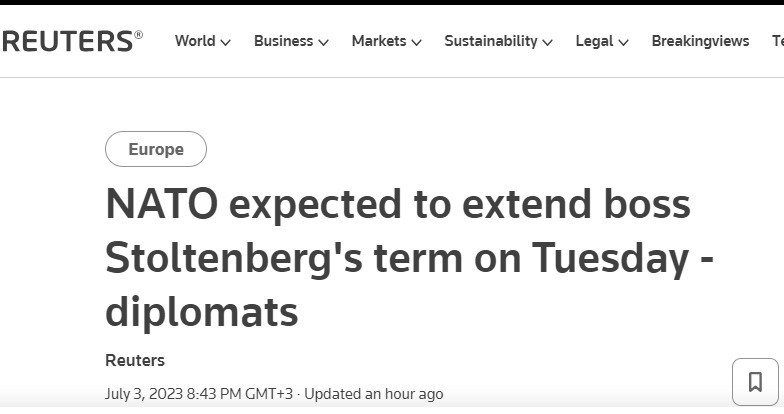784x414 pixels.
Task: Click the word 'diplomats' in the headline
Action: point(202,312)
